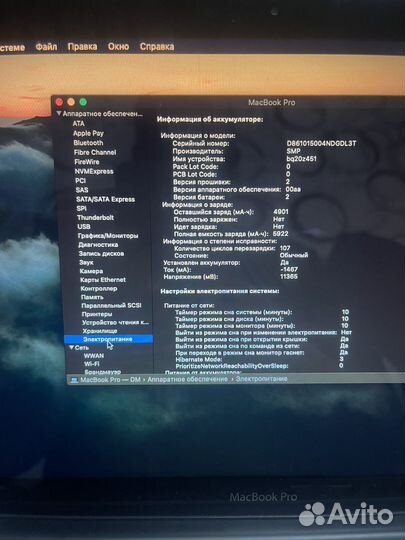Select Карты Ethernet in the sidebar
Screen dimensions: 405x540
[x=103, y=280]
